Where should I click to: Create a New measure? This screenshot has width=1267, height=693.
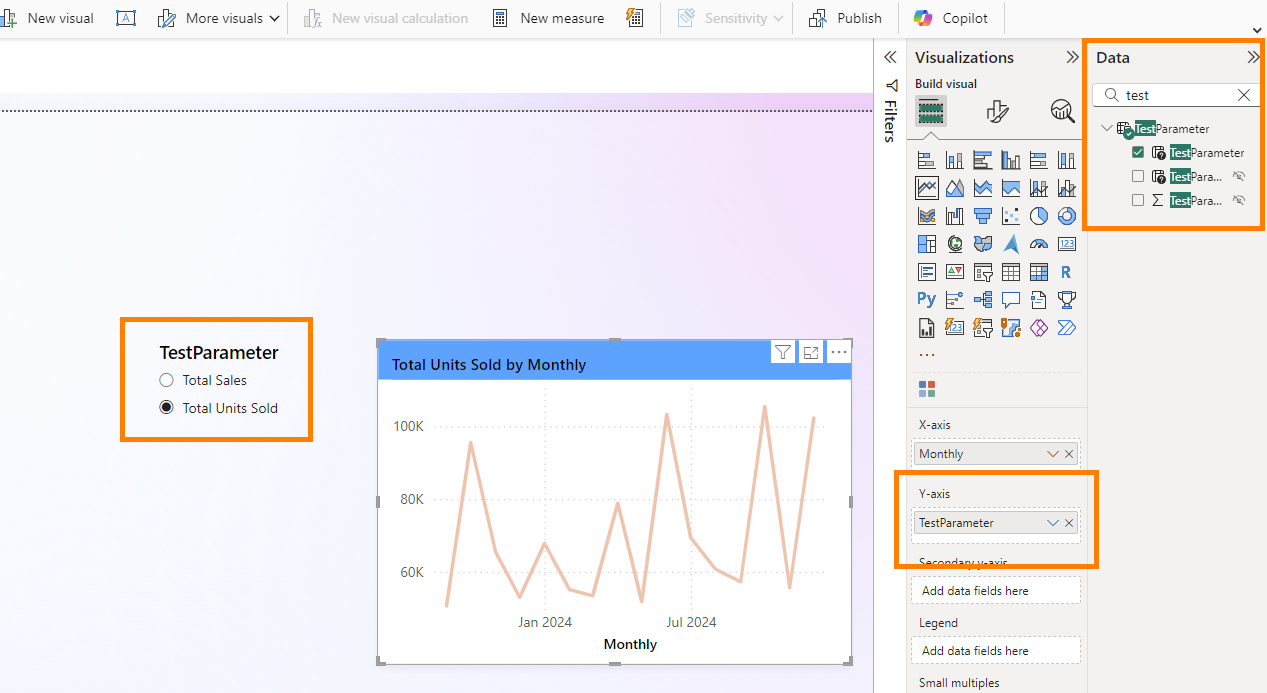(x=548, y=18)
